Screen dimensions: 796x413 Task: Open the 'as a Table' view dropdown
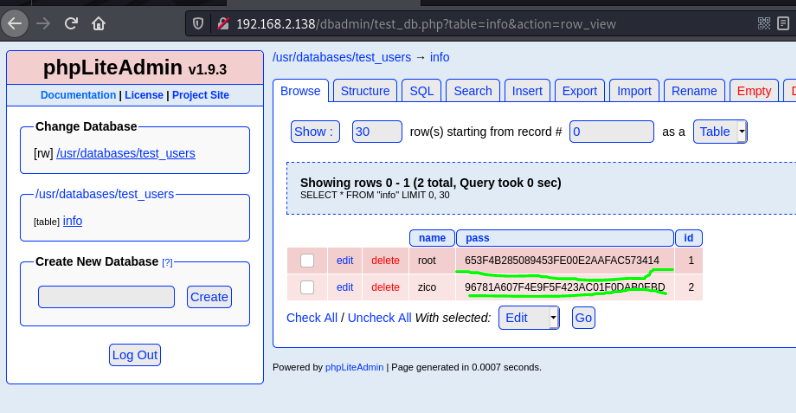[x=720, y=131]
